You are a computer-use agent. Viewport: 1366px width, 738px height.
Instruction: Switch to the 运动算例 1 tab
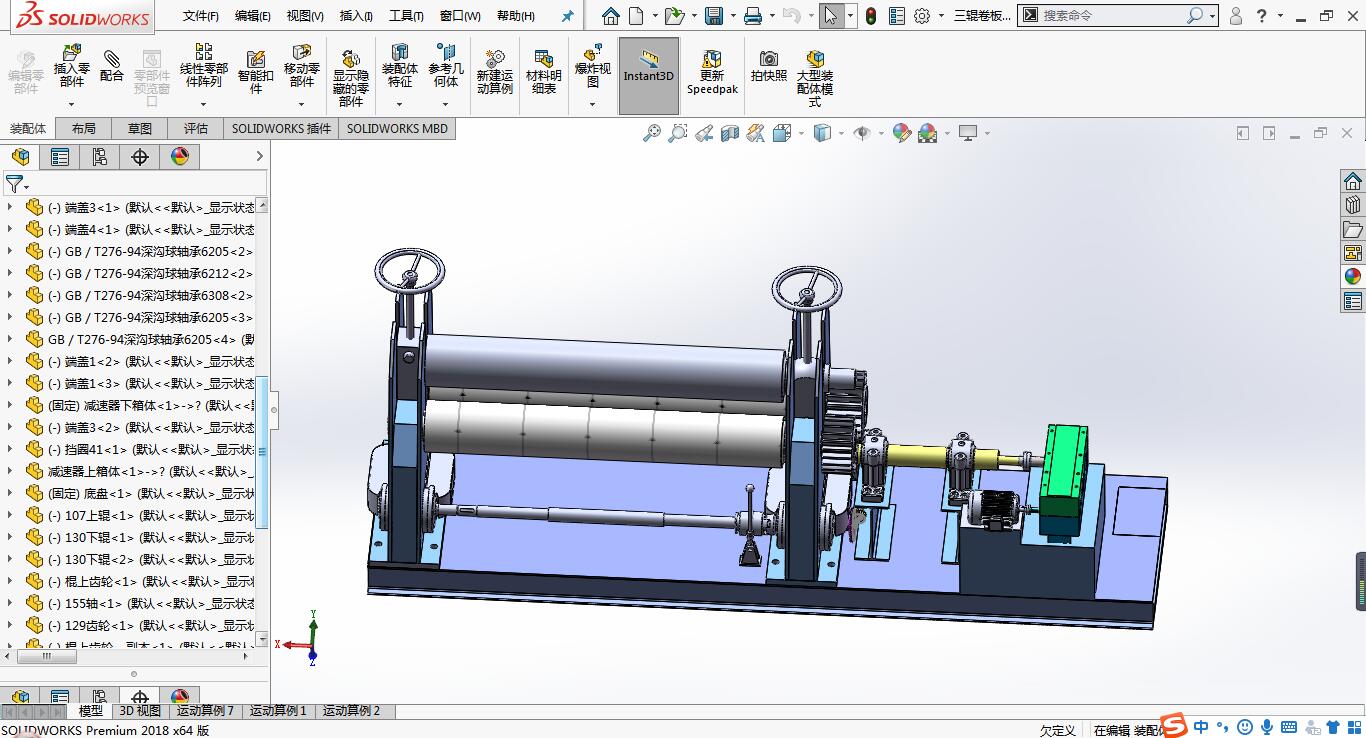(277, 711)
